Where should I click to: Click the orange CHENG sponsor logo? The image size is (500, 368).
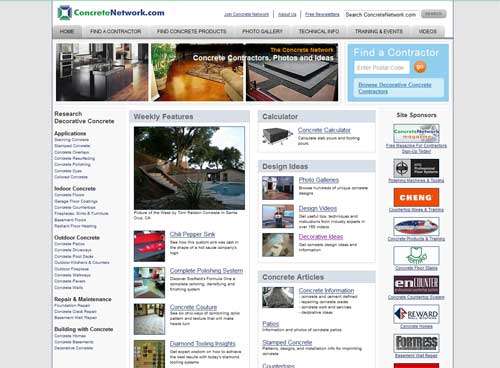tap(416, 197)
